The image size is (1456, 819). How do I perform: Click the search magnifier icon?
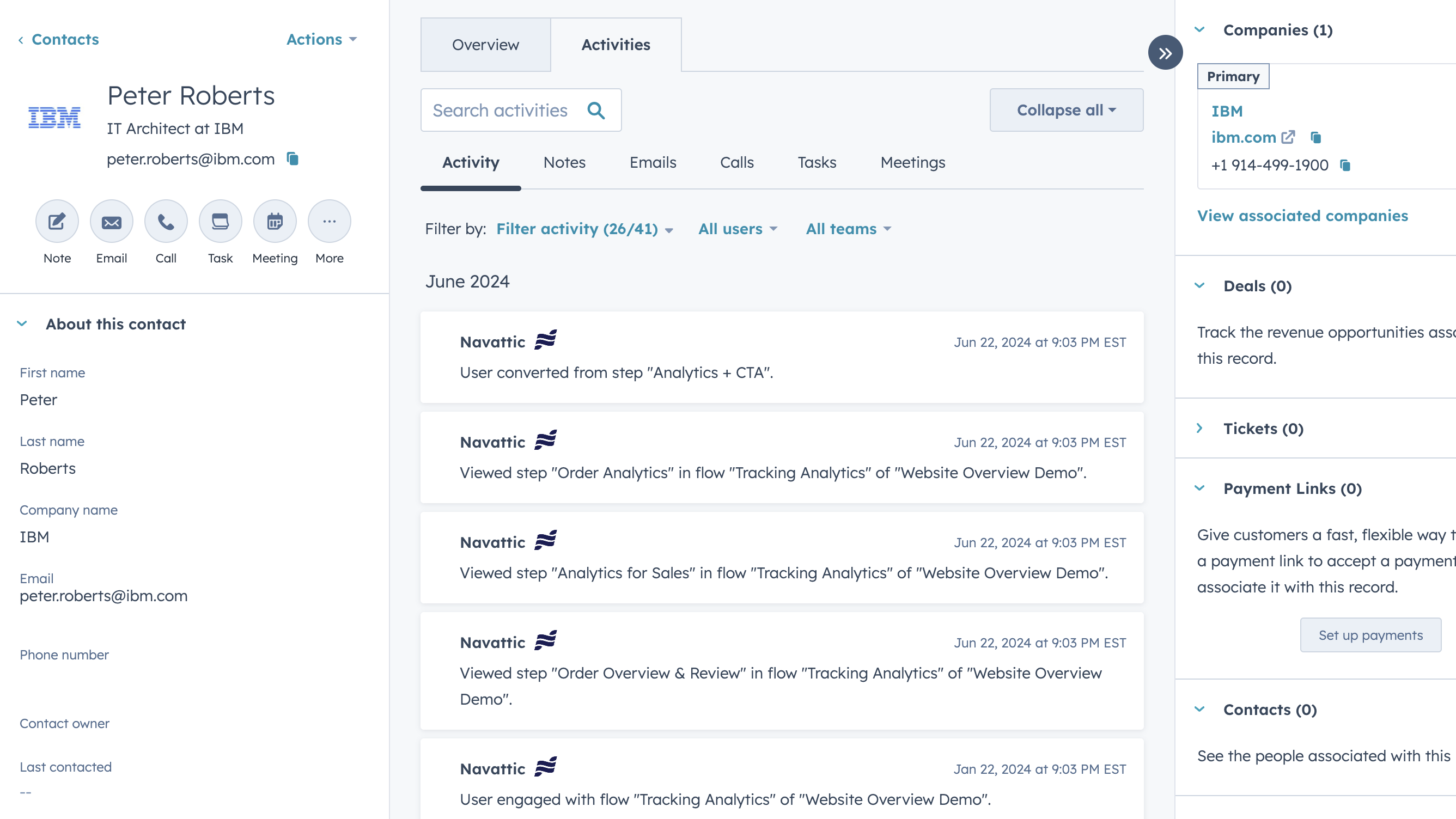tap(596, 110)
